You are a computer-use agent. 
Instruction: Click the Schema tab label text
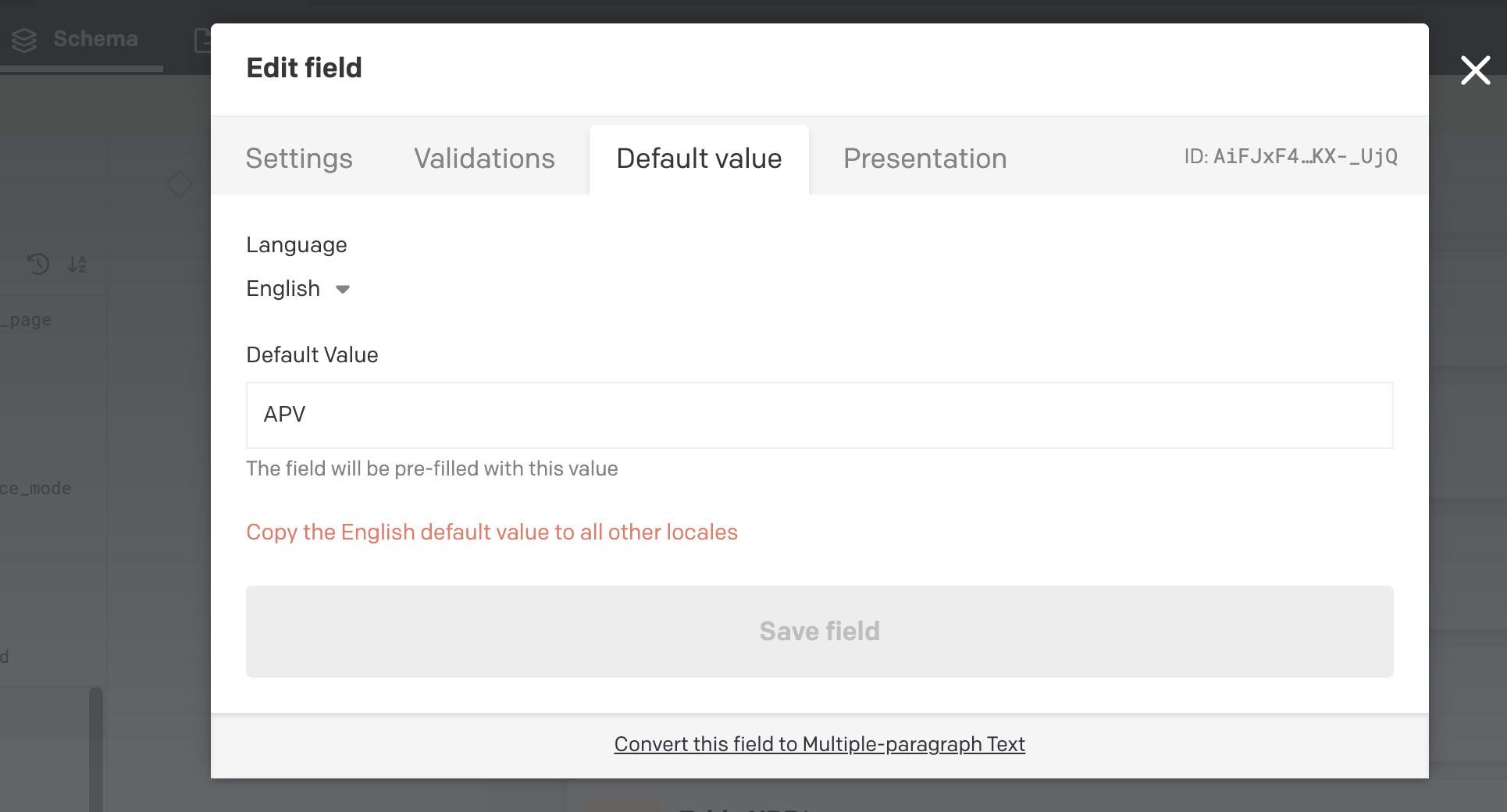95,39
